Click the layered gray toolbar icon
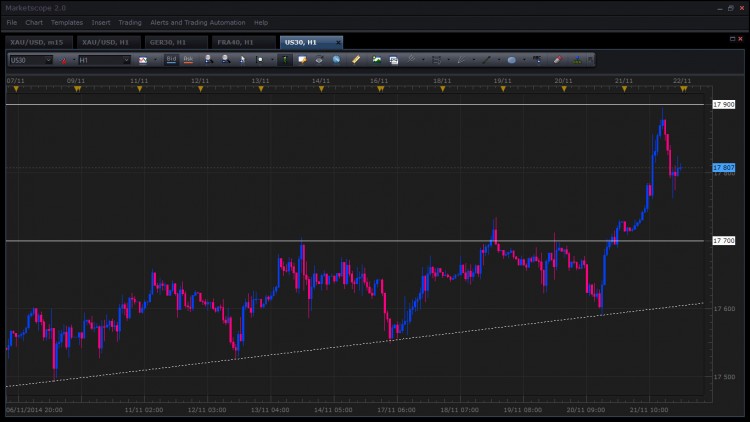Image resolution: width=750 pixels, height=422 pixels. point(319,59)
